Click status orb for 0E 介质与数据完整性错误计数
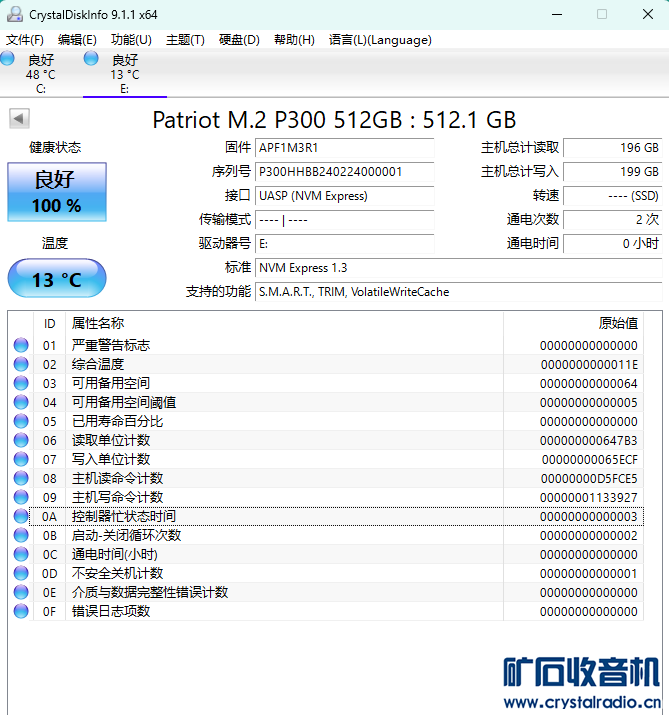This screenshot has width=669, height=715. 21,592
